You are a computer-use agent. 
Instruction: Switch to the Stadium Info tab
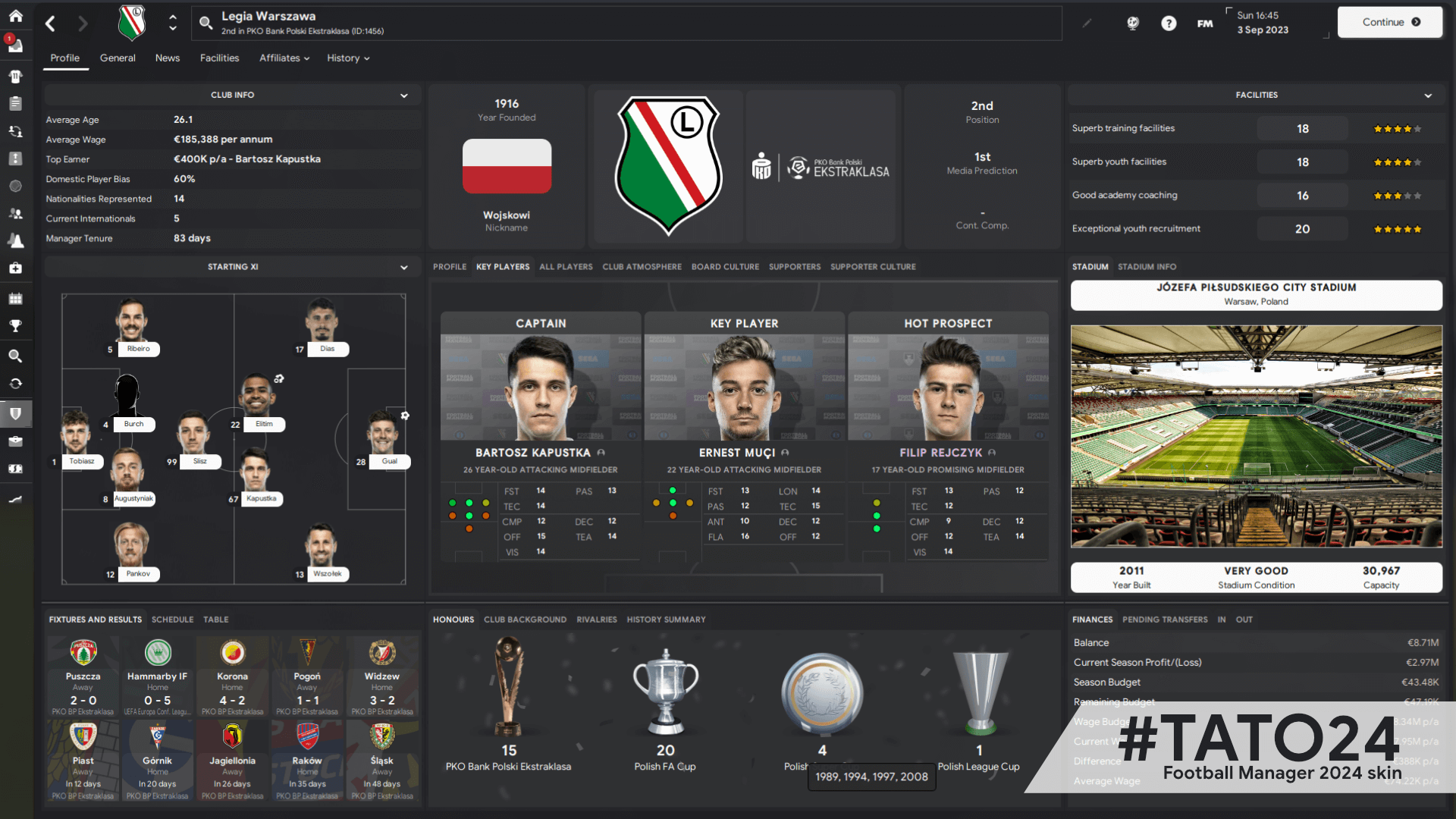1147,267
